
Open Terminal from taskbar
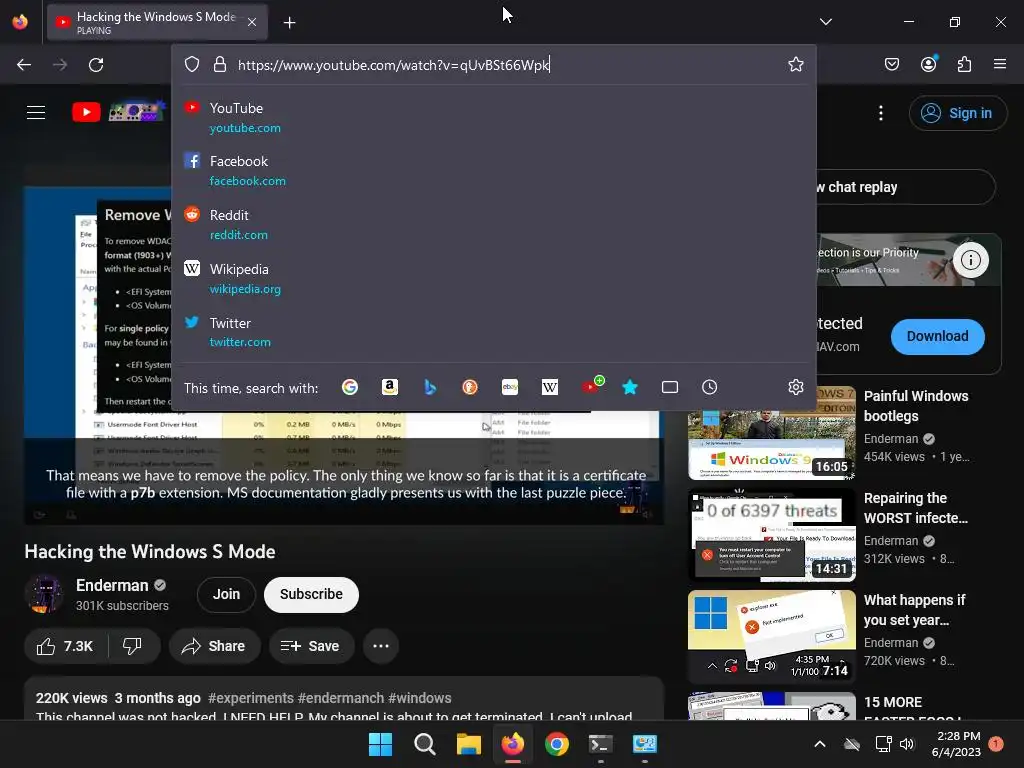[600, 744]
